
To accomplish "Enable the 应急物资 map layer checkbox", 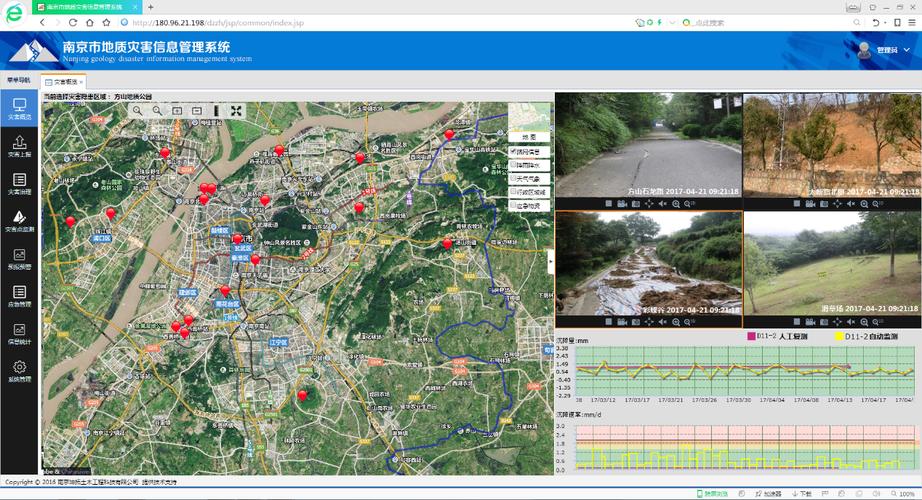I will [x=513, y=205].
